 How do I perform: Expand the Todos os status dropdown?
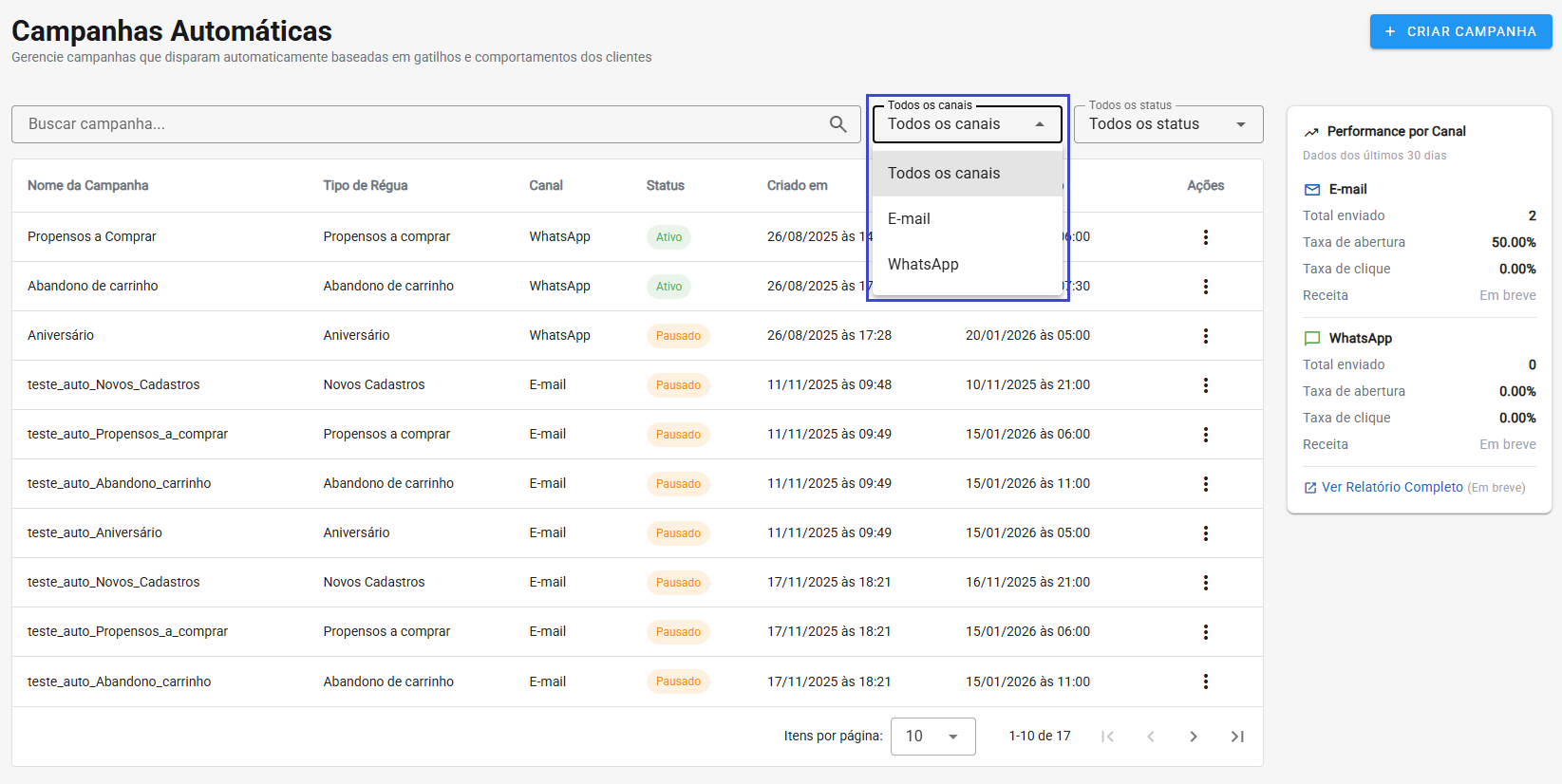coord(1168,124)
